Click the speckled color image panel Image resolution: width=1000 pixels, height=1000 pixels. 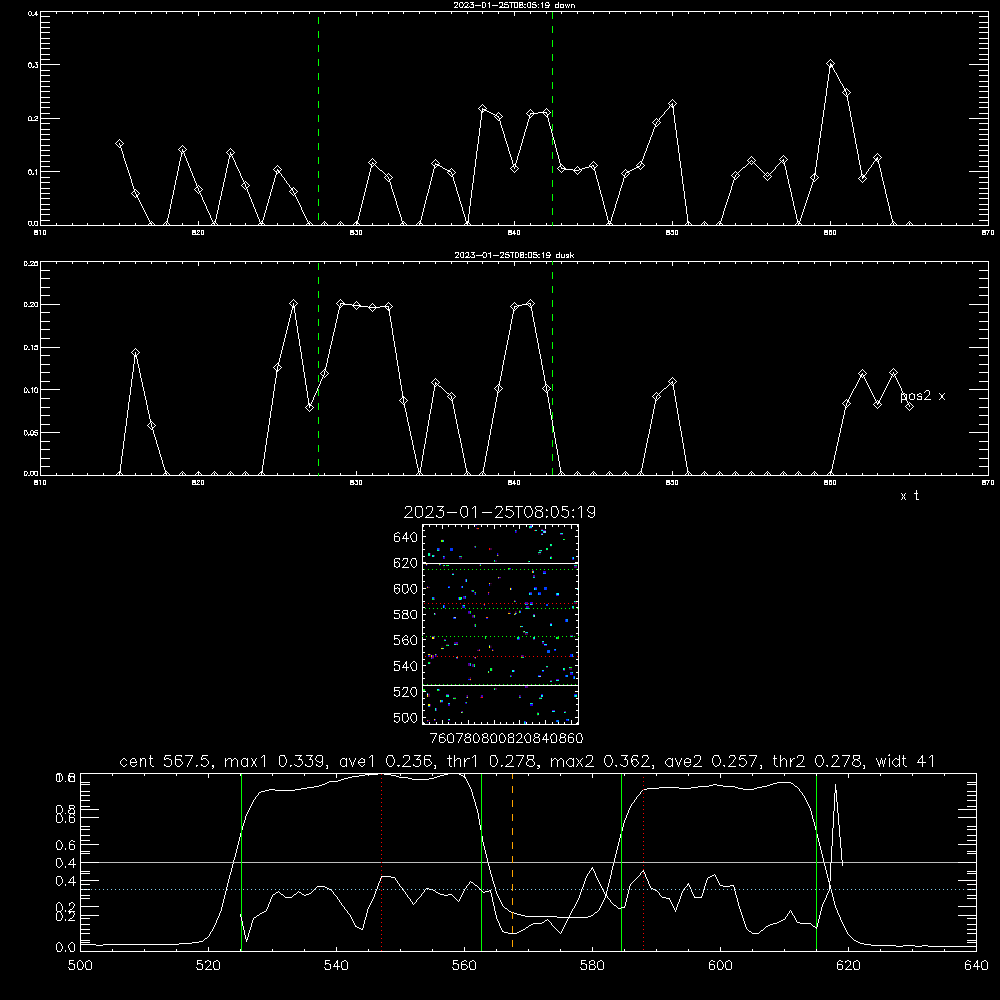tap(500, 624)
